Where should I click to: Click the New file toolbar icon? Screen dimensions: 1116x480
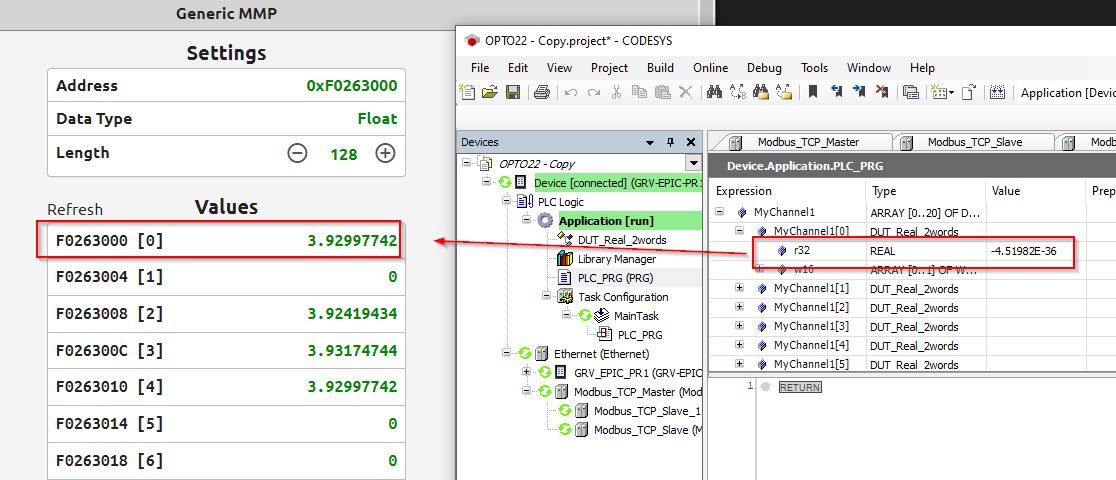tap(467, 92)
